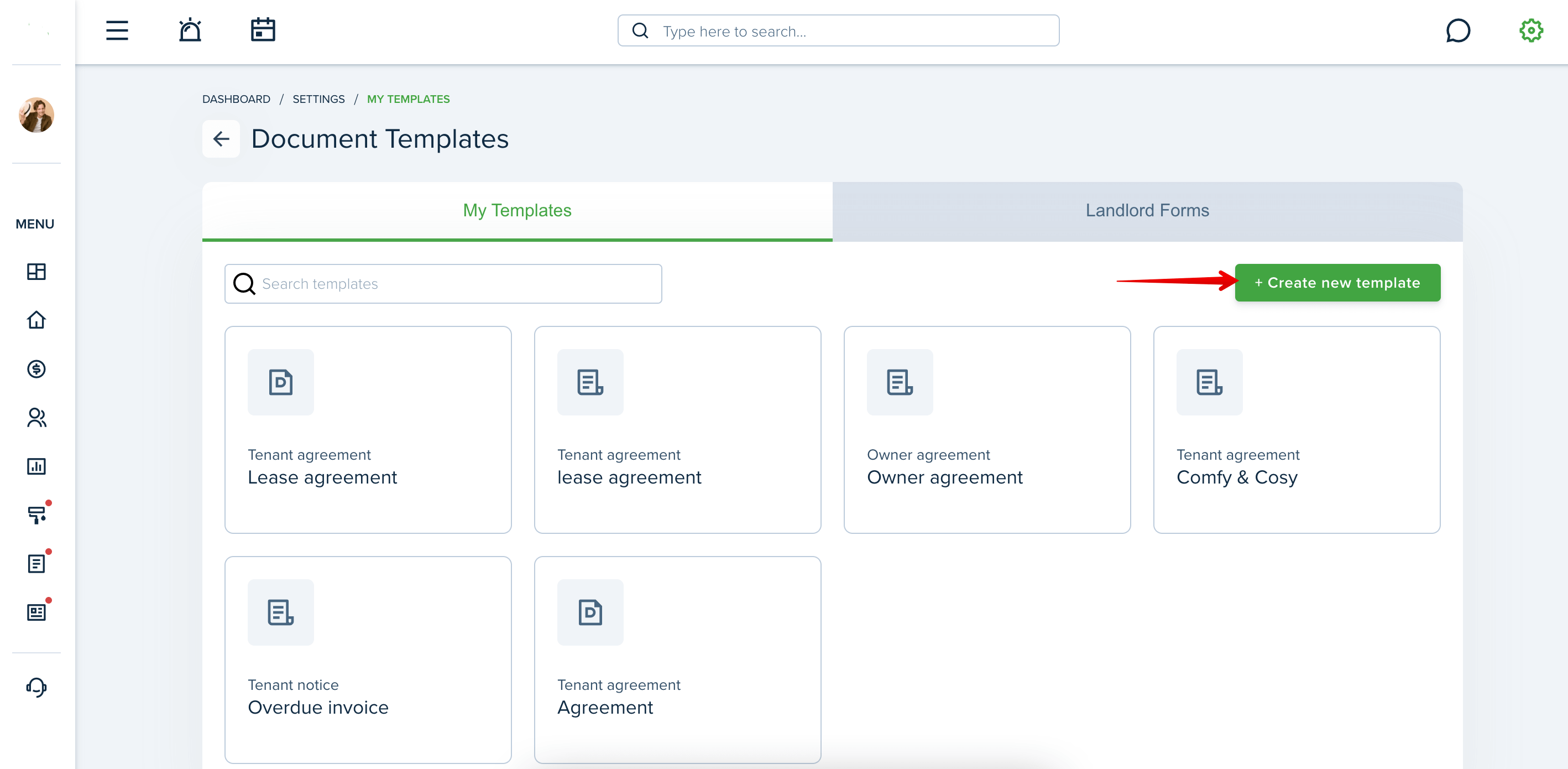Open the alarm notifications icon
The width and height of the screenshot is (1568, 769).
(x=190, y=30)
